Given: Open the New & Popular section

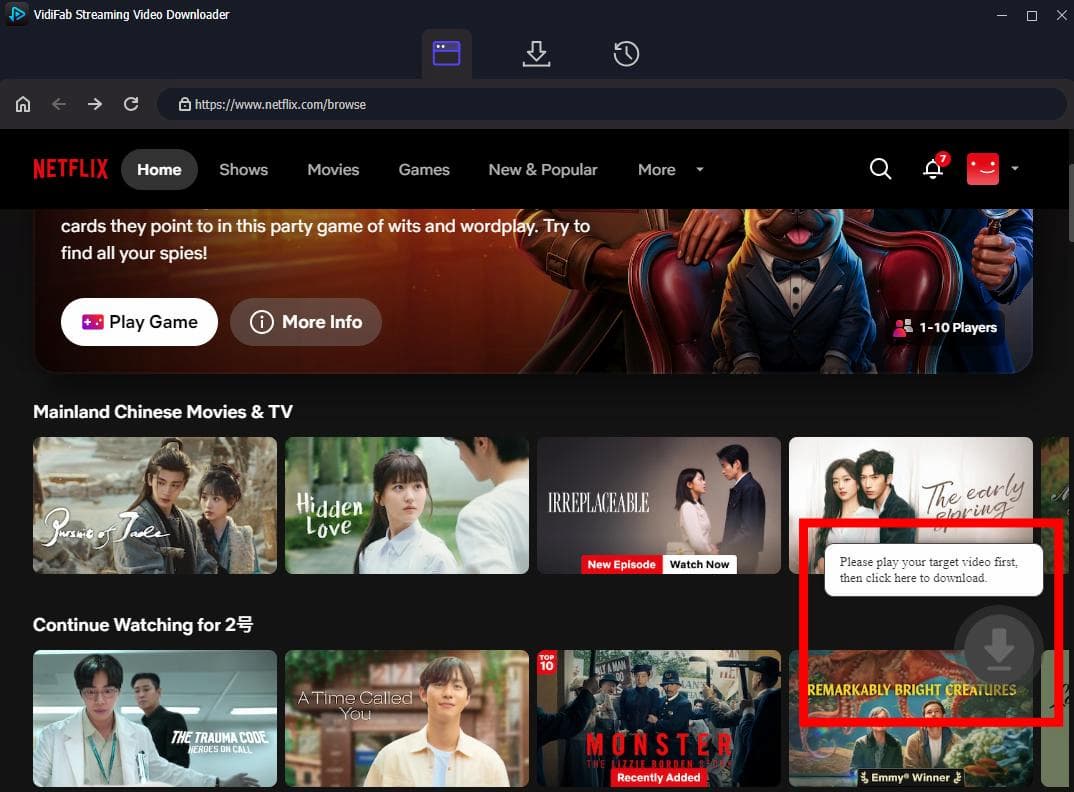Looking at the screenshot, I should pos(542,169).
